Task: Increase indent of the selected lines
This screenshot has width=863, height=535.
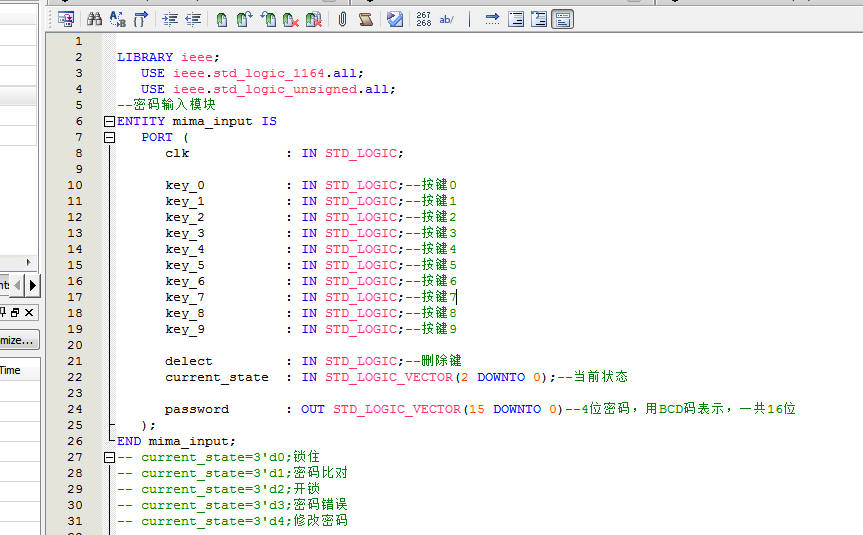Action: point(170,20)
